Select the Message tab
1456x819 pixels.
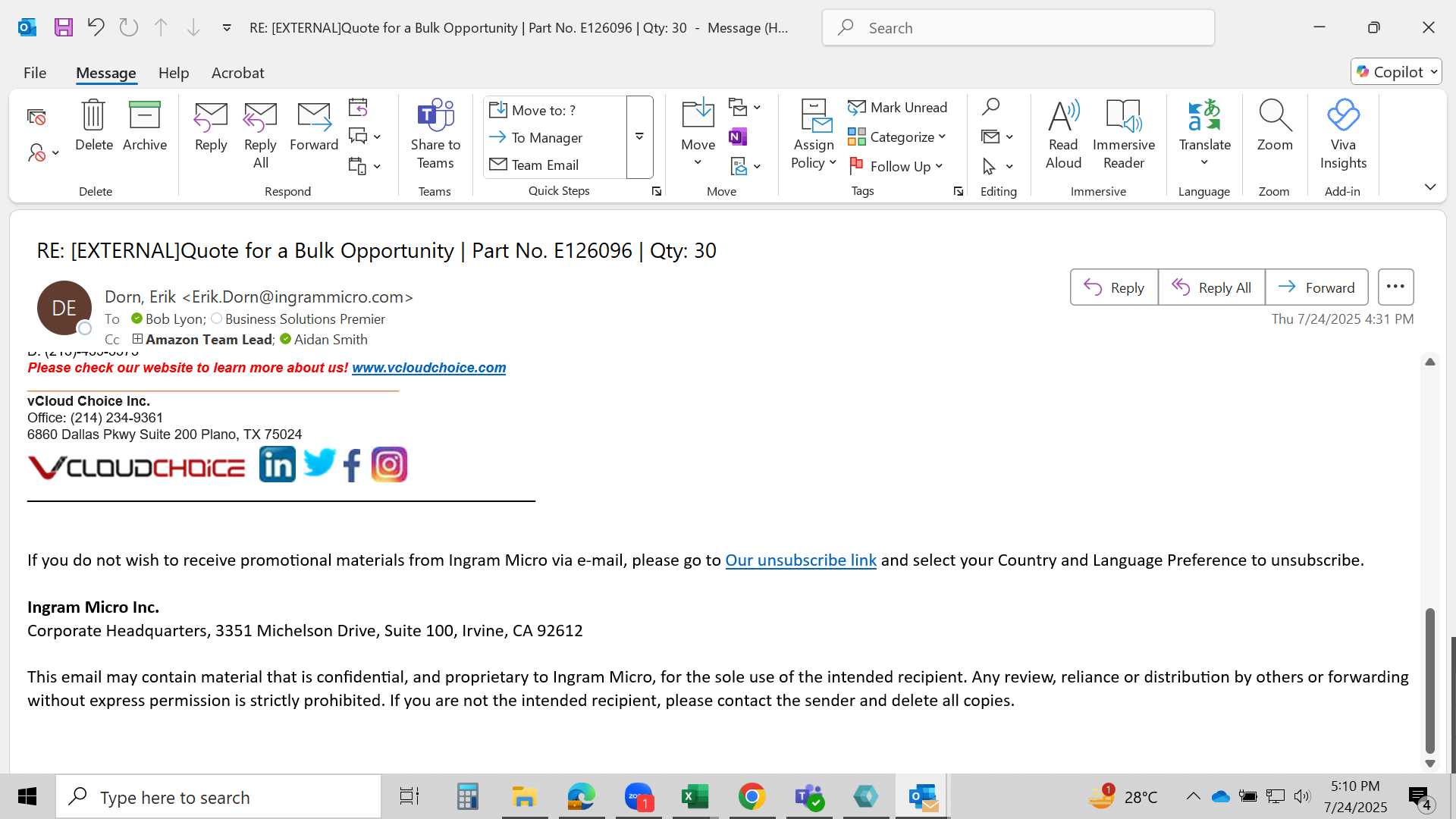coord(106,73)
